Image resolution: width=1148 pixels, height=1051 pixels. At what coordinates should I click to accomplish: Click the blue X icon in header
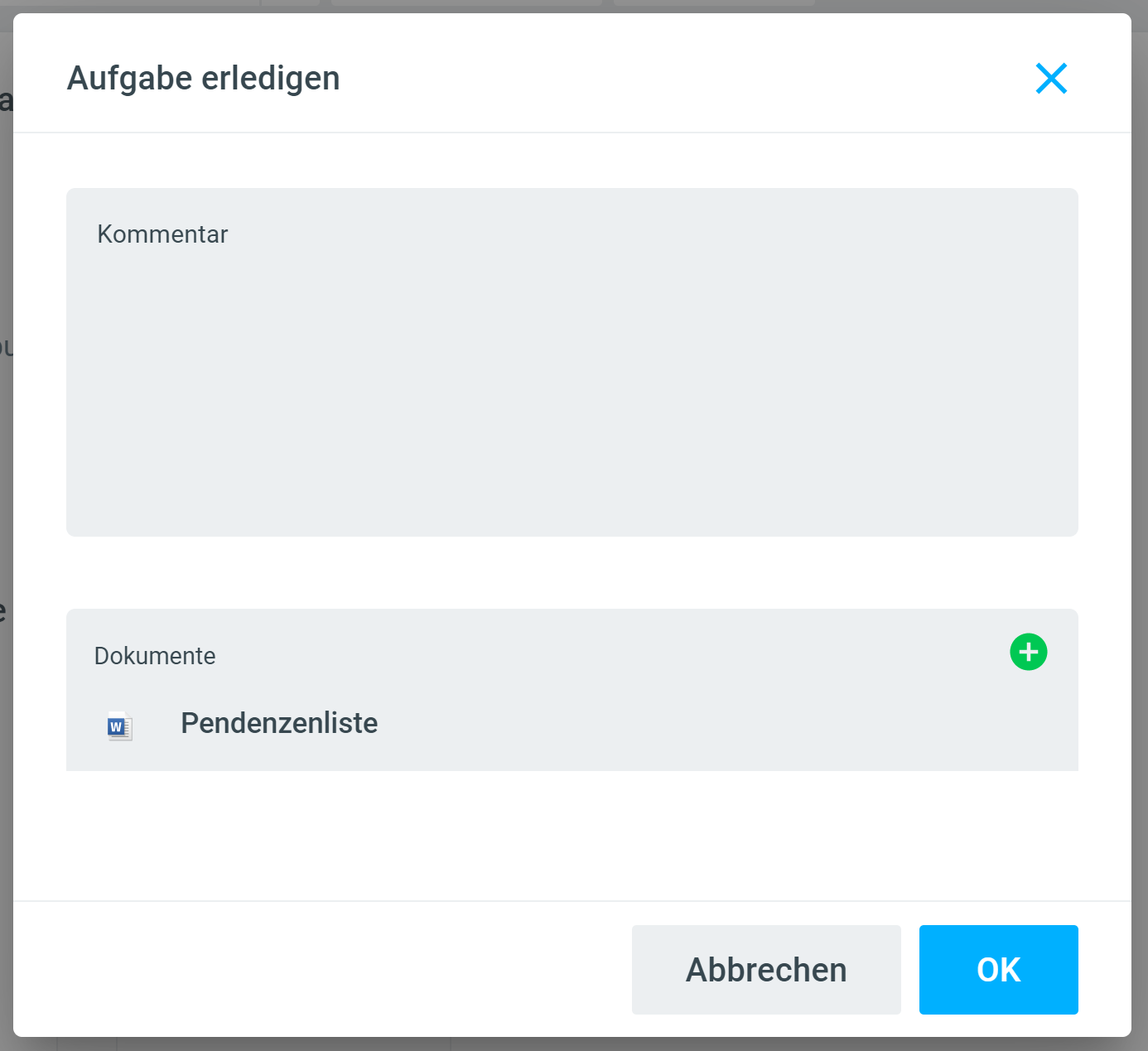1051,79
